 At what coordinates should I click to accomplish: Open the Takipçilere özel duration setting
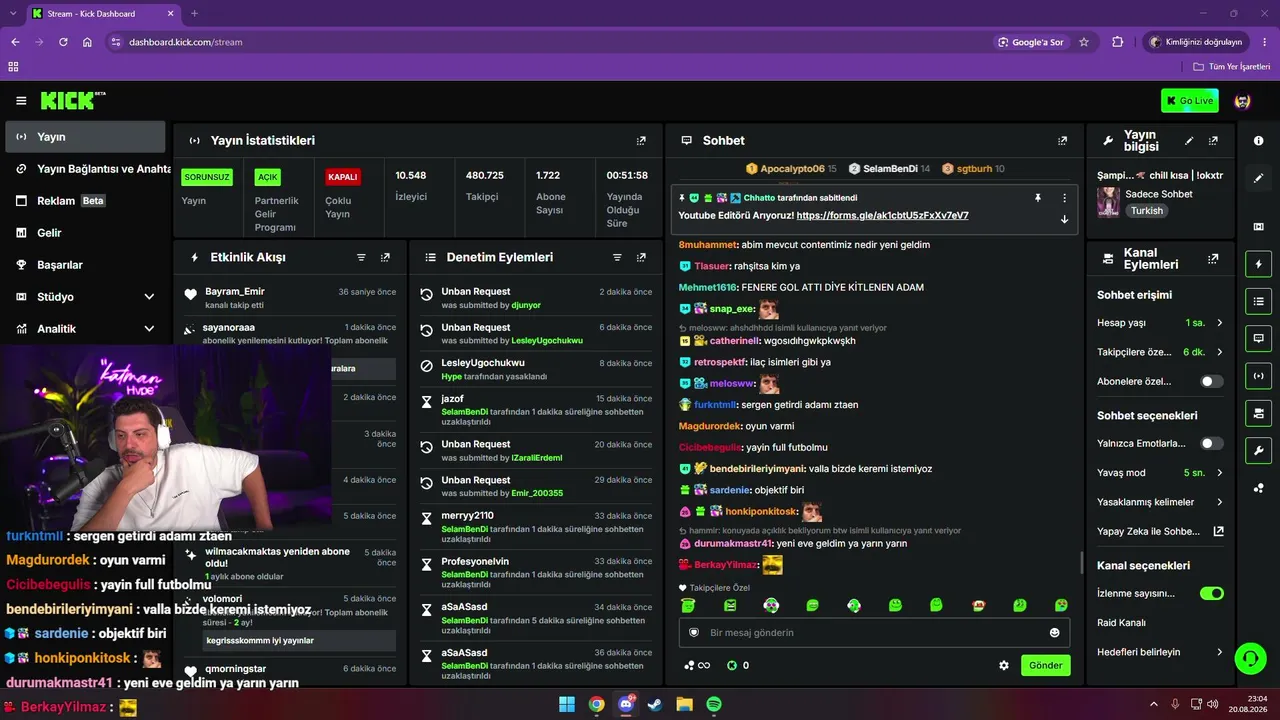1160,352
